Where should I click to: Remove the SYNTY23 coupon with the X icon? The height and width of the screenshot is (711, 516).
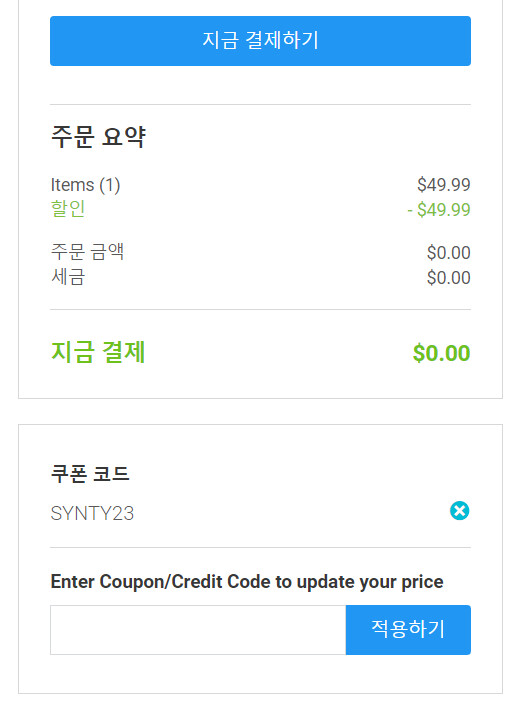pos(459,511)
